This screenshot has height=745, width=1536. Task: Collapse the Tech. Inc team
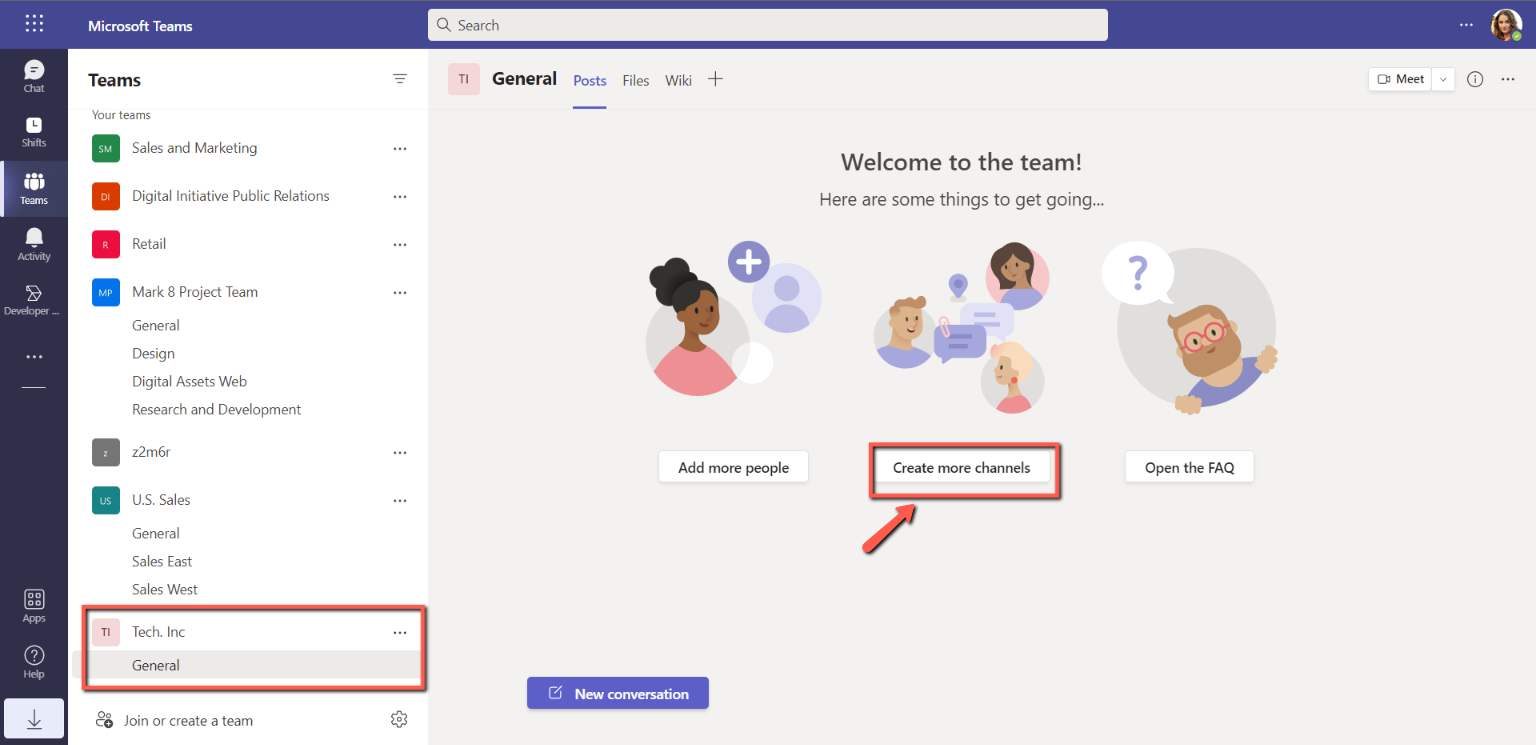(x=158, y=632)
